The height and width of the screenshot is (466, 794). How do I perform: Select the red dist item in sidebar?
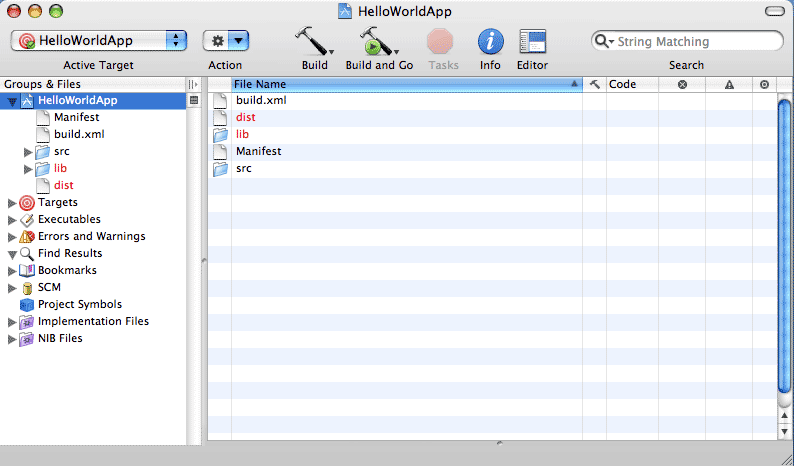[x=63, y=186]
